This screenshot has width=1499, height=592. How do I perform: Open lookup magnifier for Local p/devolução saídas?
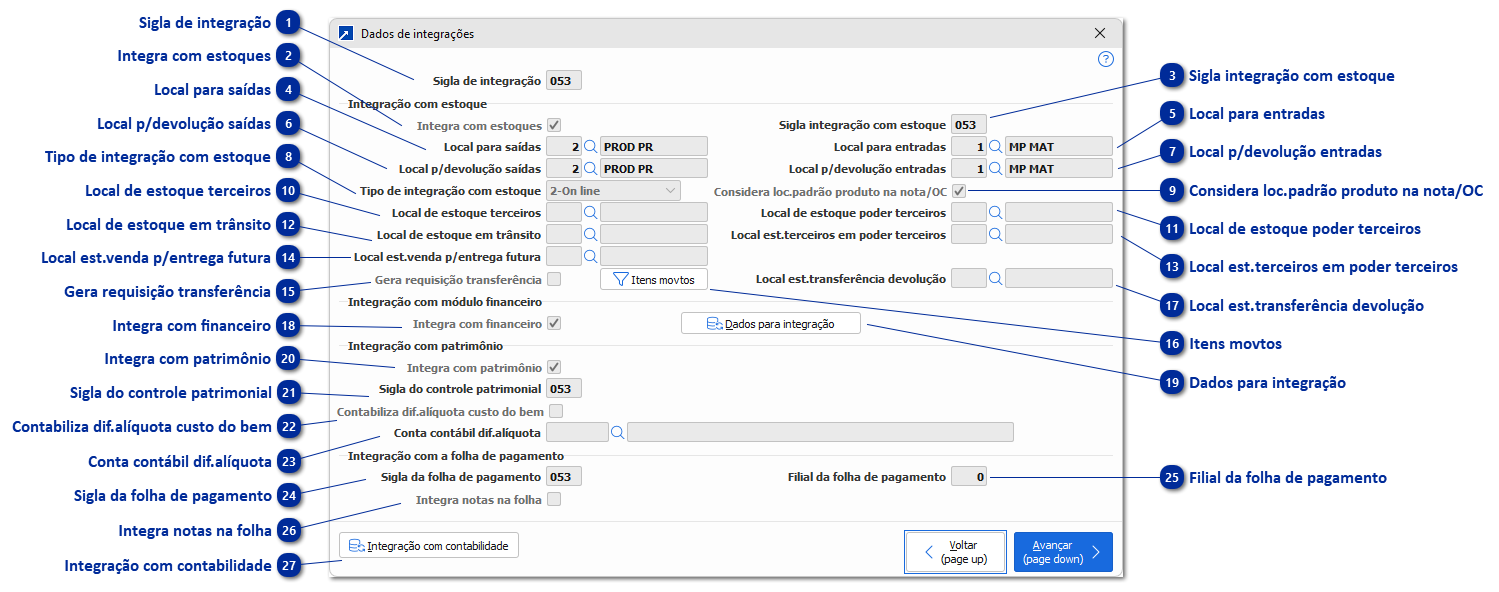[x=590, y=167]
